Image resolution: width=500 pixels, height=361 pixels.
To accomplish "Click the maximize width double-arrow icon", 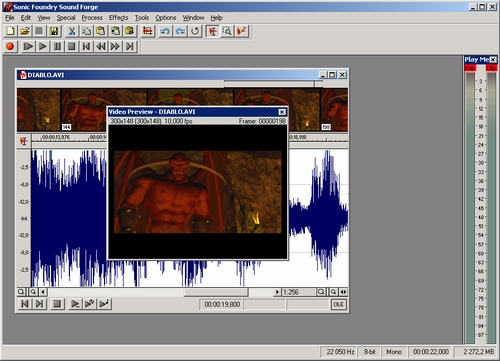I will click(x=343, y=292).
